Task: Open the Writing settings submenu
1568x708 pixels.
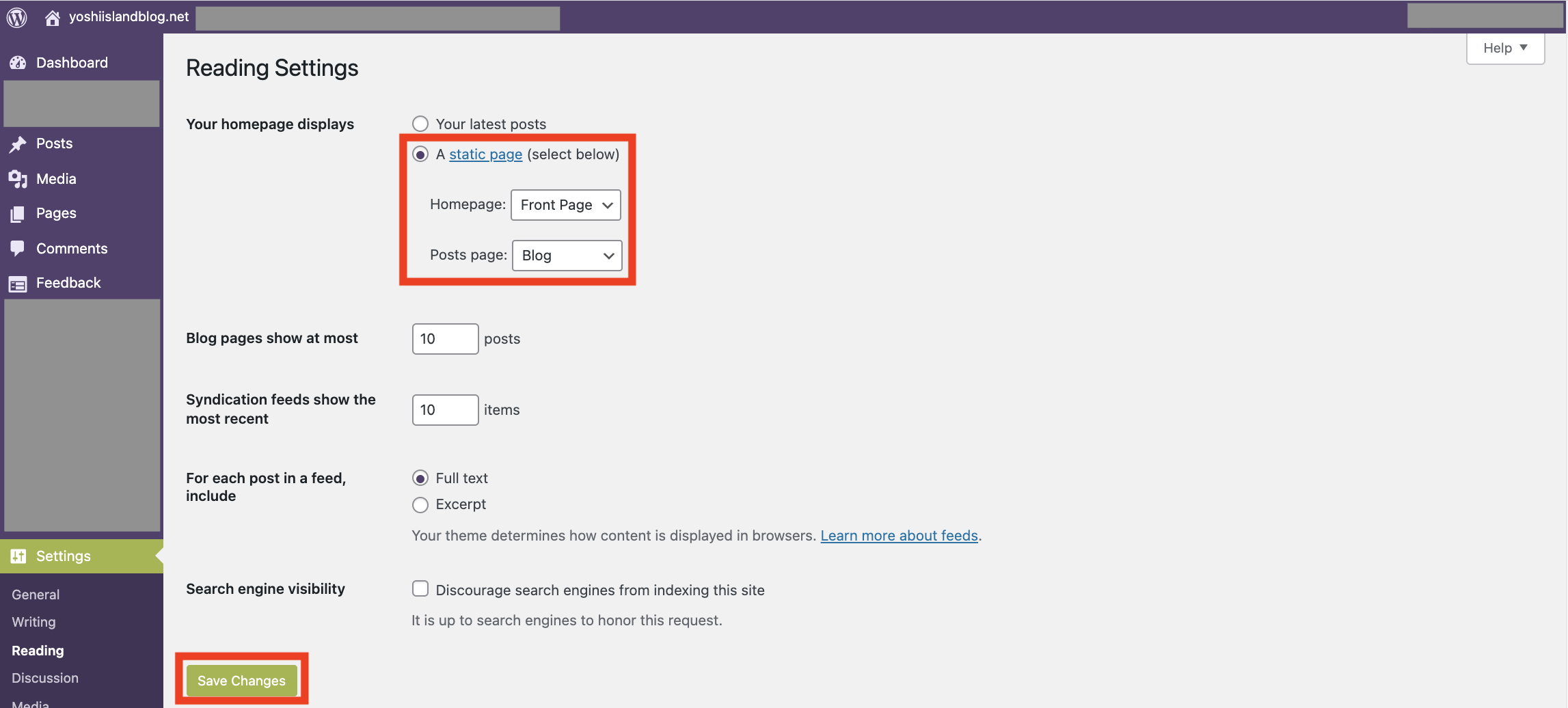Action: coord(33,622)
